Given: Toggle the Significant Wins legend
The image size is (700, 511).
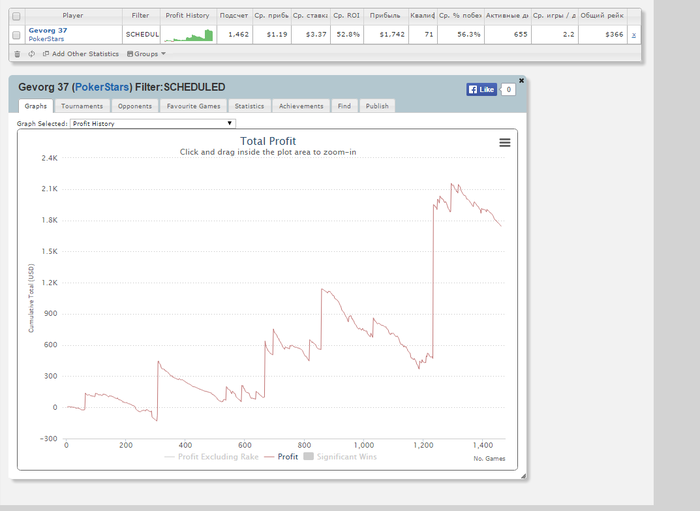Looking at the screenshot, I should click(x=340, y=457).
